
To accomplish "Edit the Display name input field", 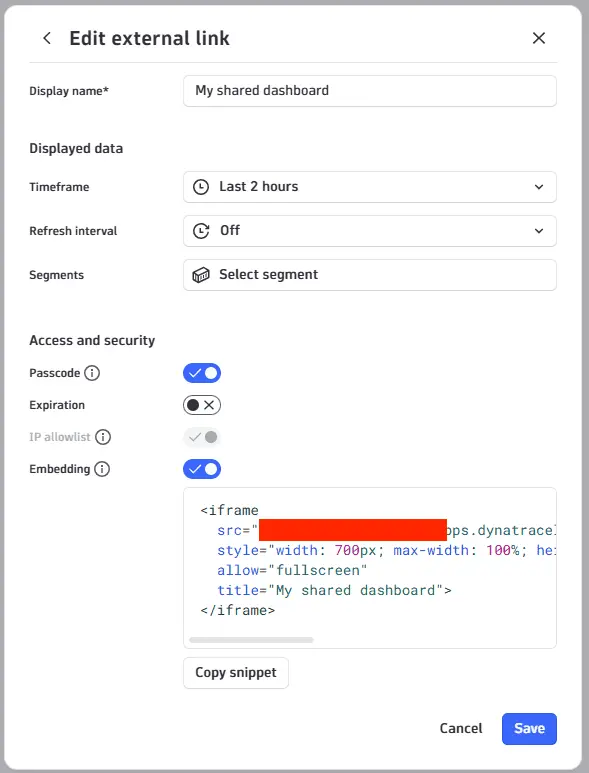I will (370, 91).
